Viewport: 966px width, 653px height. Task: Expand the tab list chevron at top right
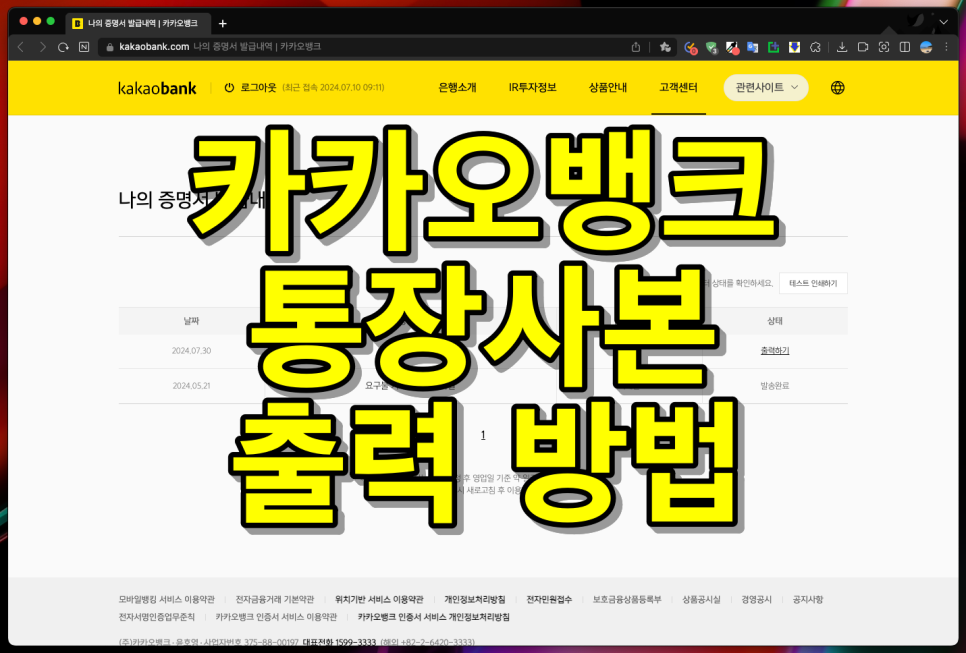click(x=943, y=22)
